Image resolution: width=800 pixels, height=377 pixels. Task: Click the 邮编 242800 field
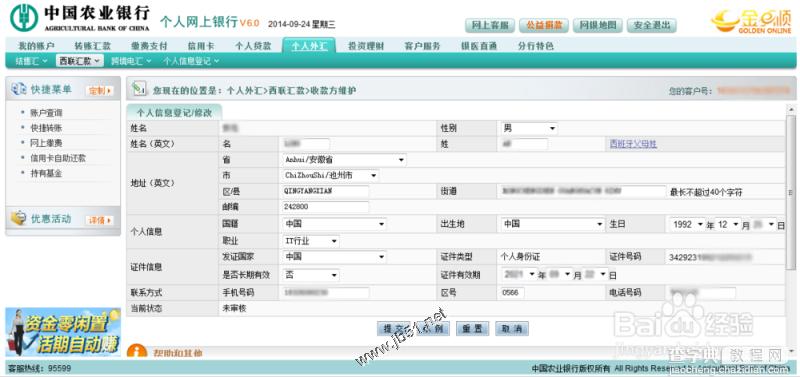(326, 207)
